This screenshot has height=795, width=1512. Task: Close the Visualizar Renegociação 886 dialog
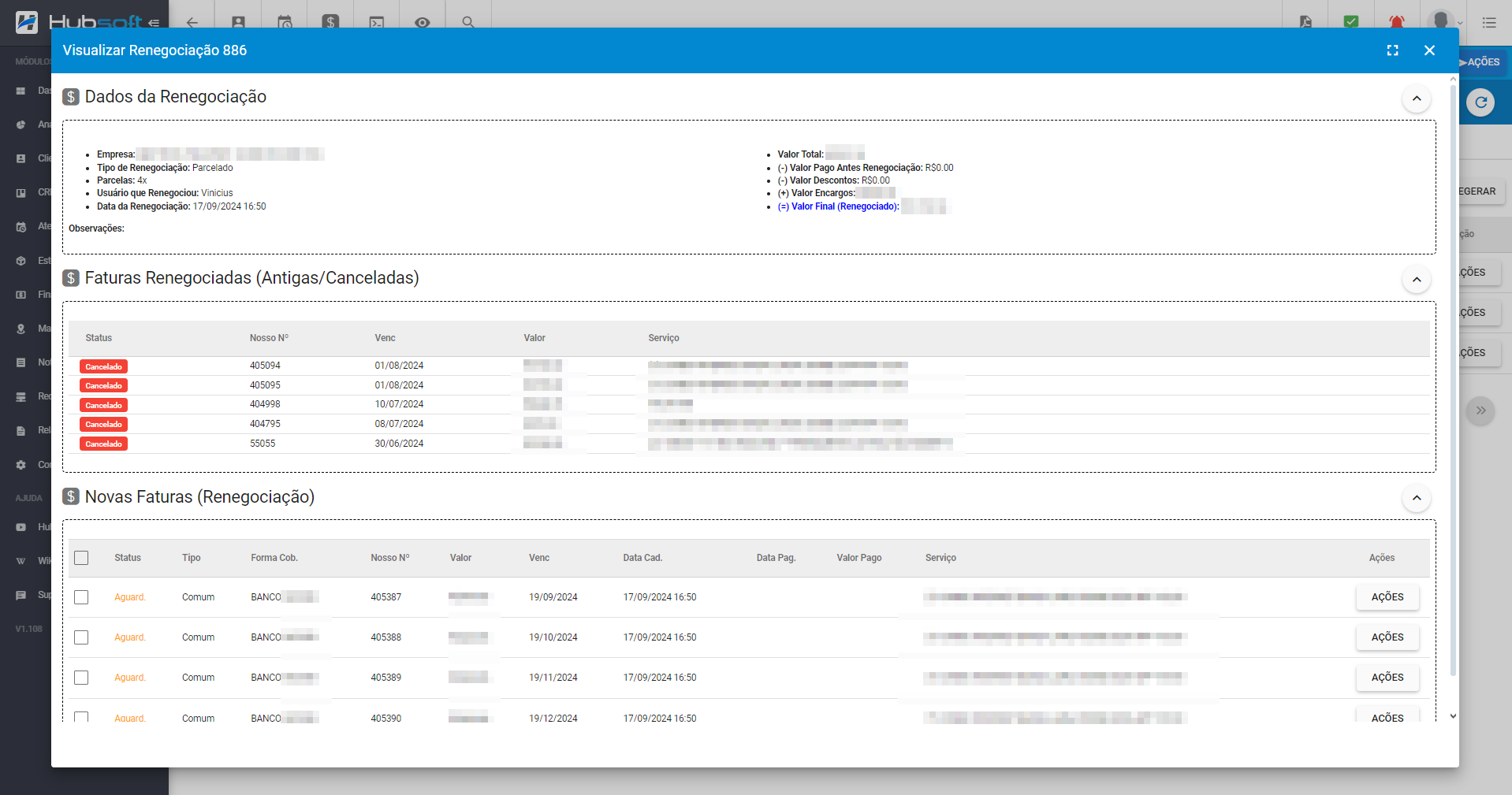[x=1429, y=50]
